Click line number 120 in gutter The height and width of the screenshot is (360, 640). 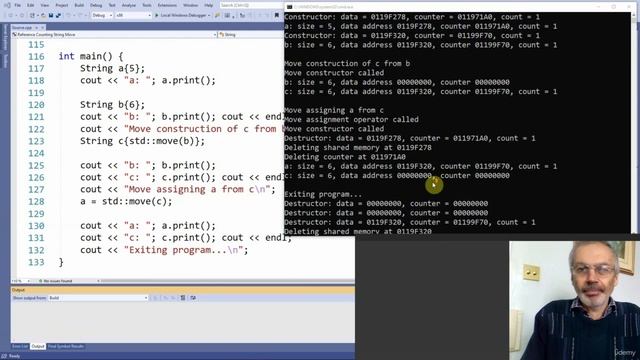pos(36,105)
